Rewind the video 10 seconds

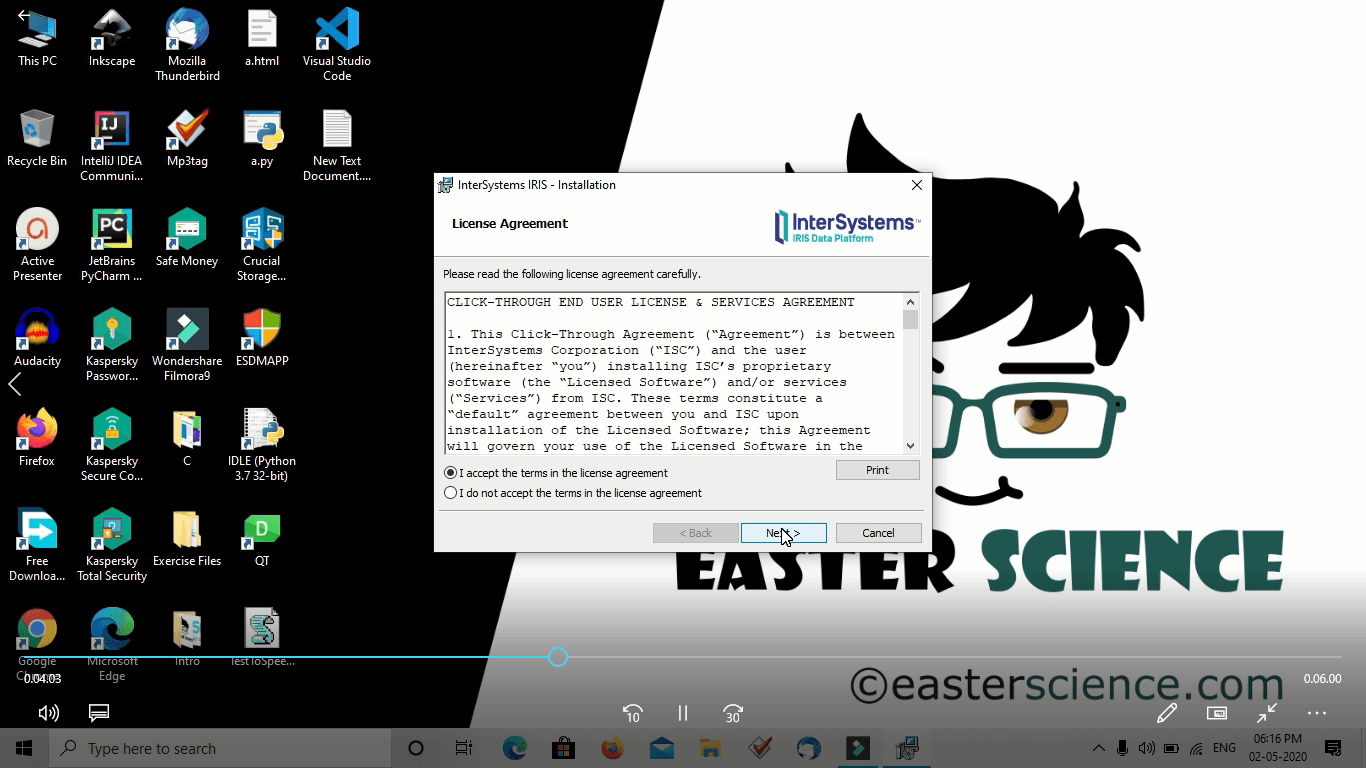click(x=632, y=713)
